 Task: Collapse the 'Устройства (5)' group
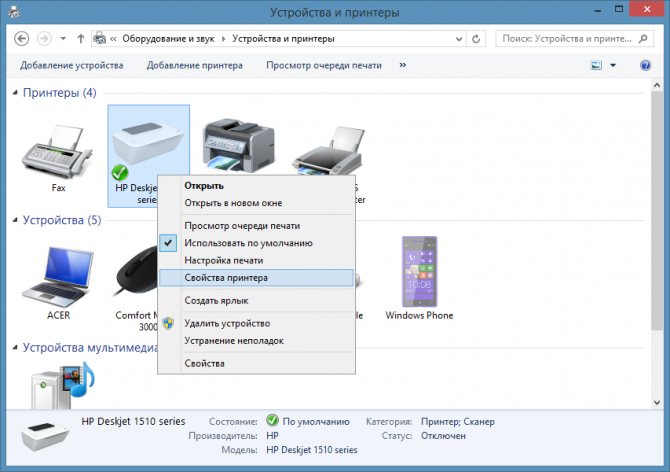(15, 220)
